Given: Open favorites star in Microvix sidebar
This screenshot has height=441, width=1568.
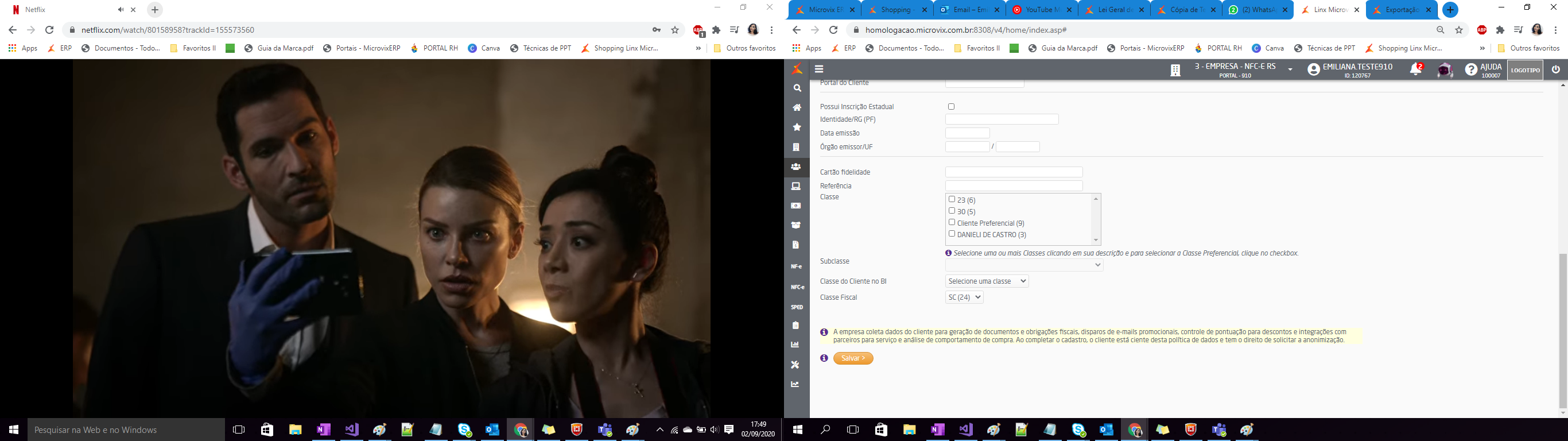Looking at the screenshot, I should [797, 127].
